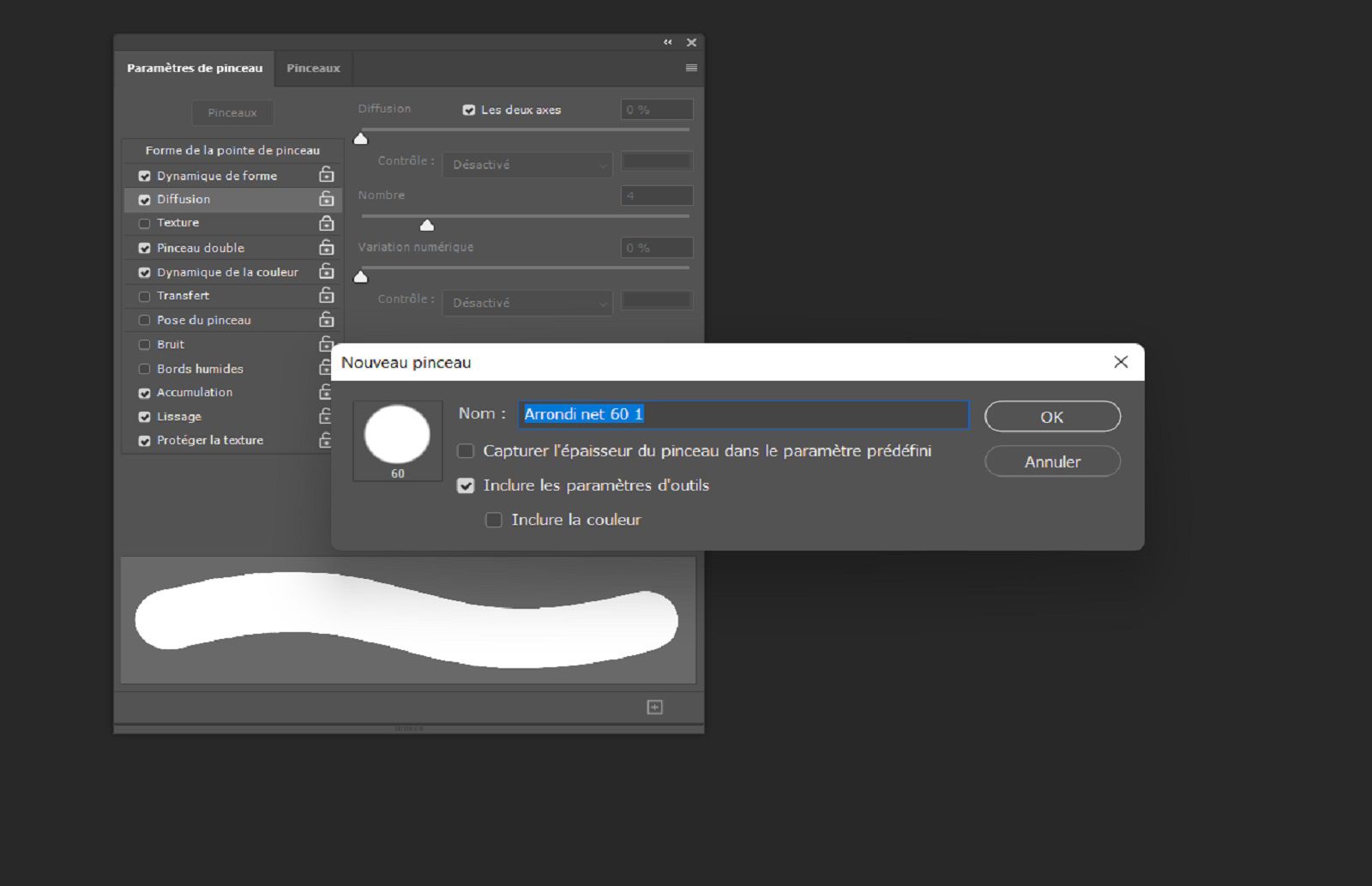Screen dimensions: 1372x886
Task: Click the Nombre value field
Action: pyautogui.click(x=657, y=196)
